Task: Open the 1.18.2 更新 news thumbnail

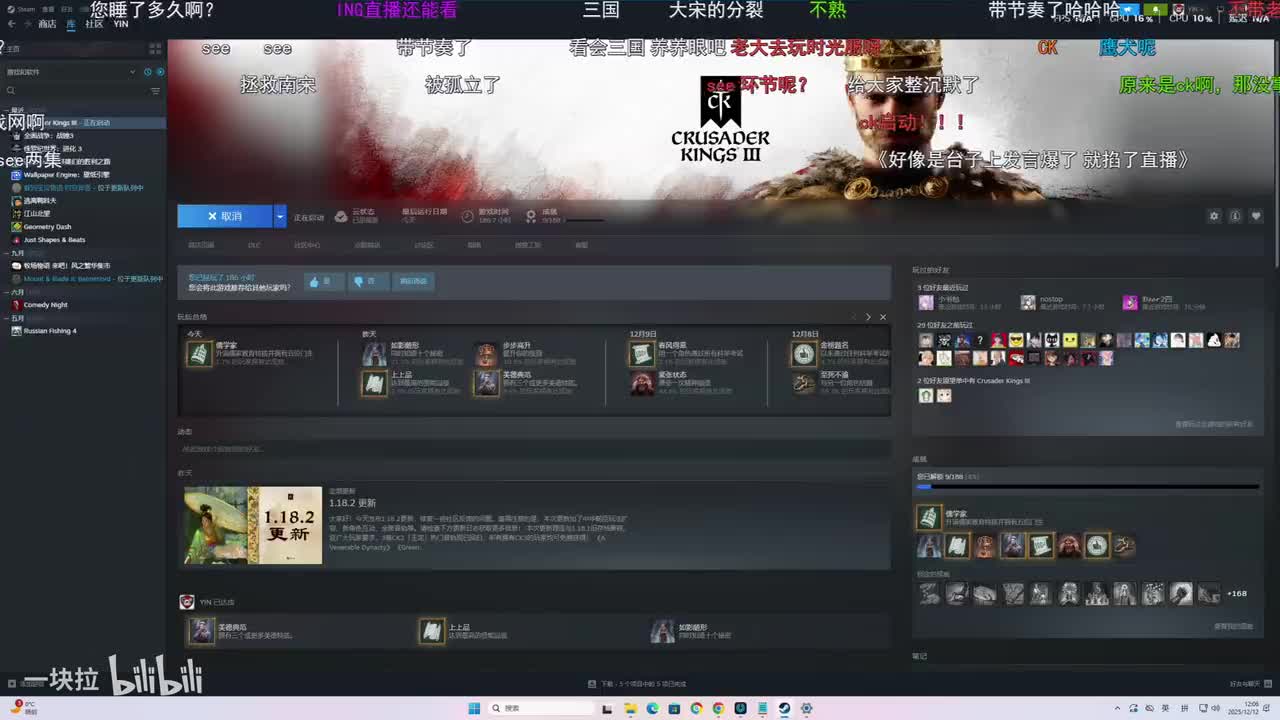Action: (x=253, y=525)
